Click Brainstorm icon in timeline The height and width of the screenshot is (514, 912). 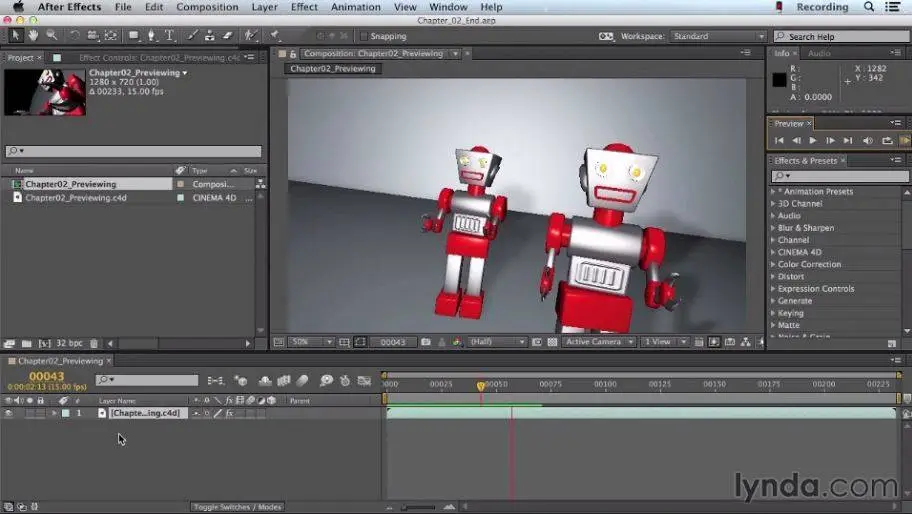[x=326, y=381]
